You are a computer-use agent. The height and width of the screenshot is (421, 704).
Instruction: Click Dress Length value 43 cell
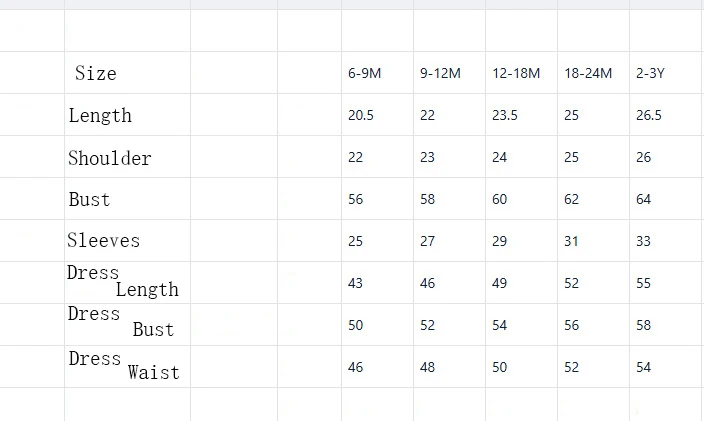tap(356, 284)
